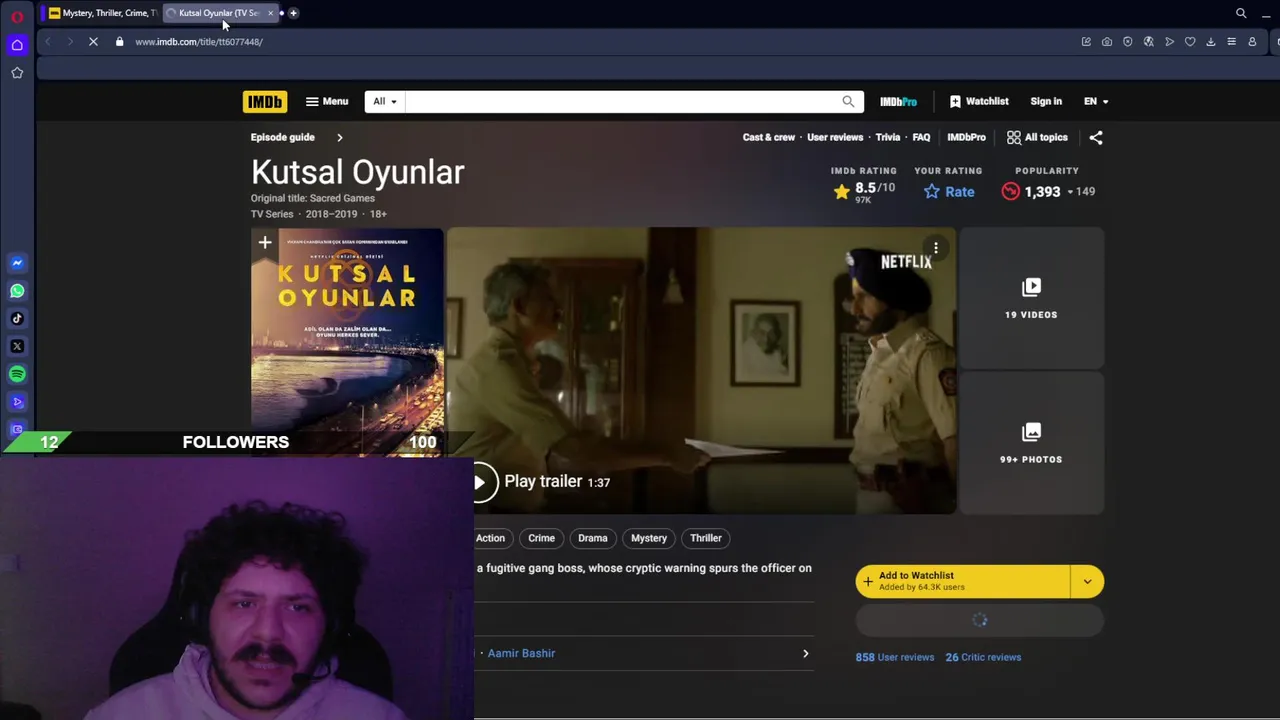Open the 99+ Photos tile
This screenshot has height=720, width=1280.
(1031, 443)
